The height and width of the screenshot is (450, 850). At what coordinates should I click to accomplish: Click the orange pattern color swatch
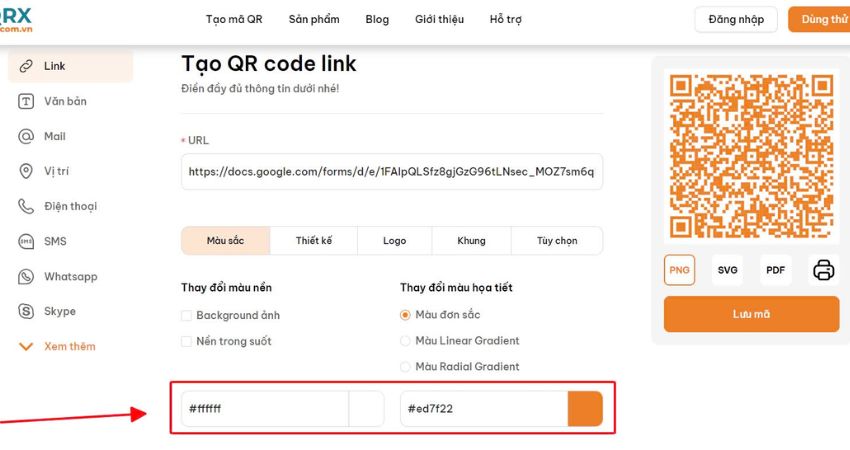(x=585, y=409)
